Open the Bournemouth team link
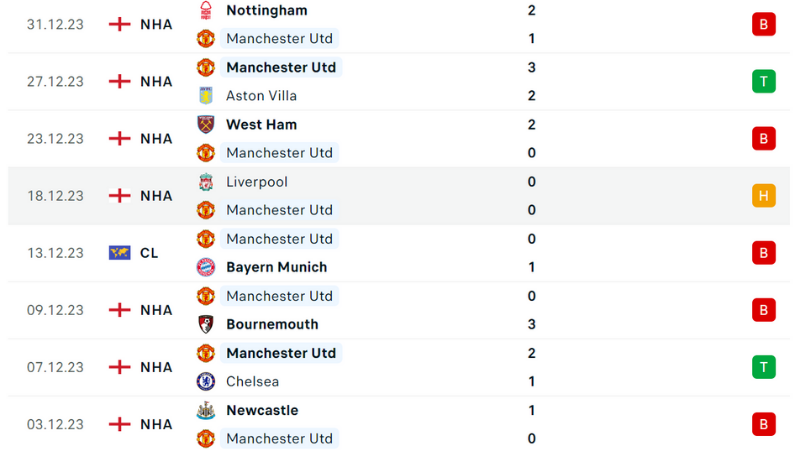800x450 pixels. click(x=272, y=324)
